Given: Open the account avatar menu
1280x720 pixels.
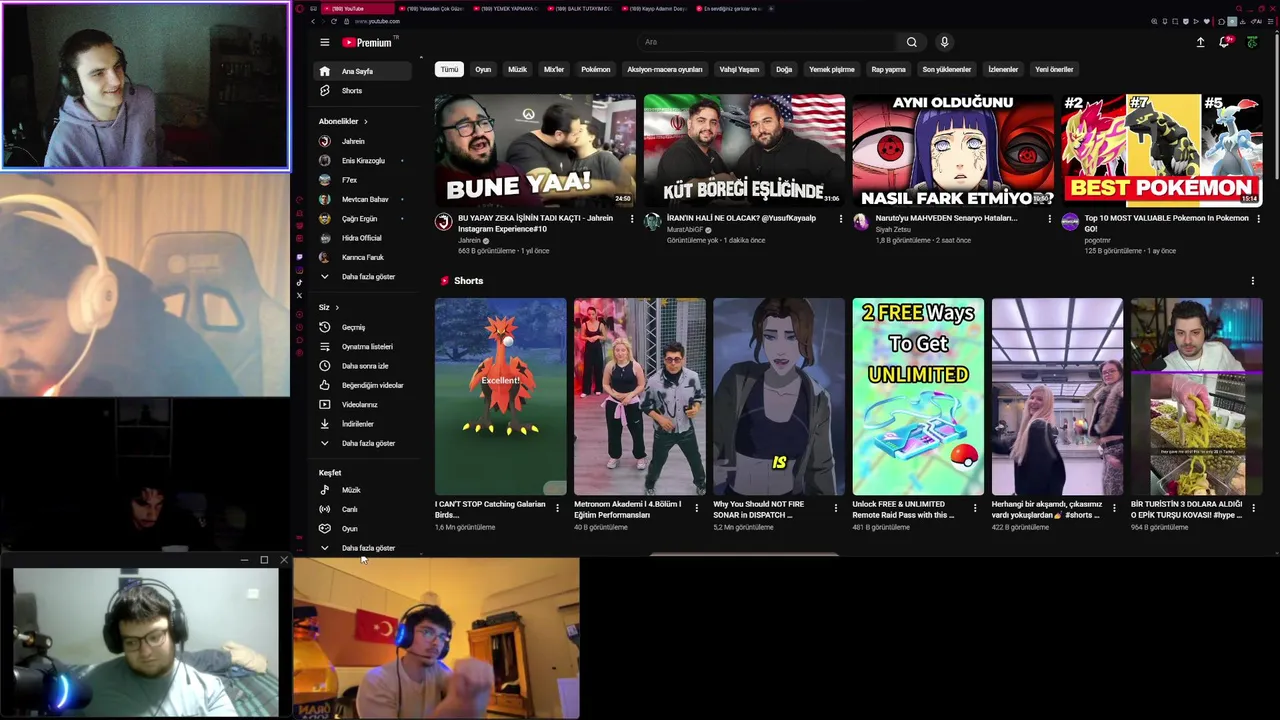Looking at the screenshot, I should click(1252, 42).
